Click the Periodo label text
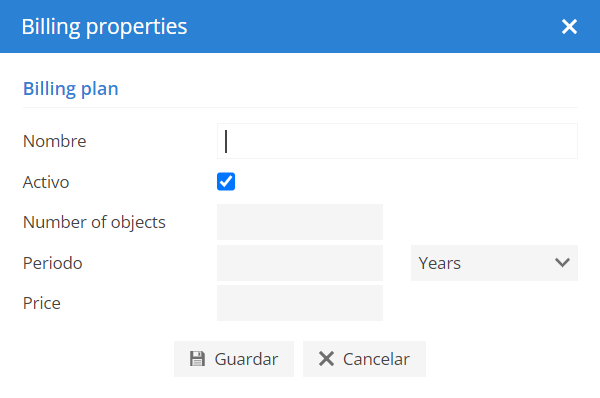Viewport: 600px width, 398px height. point(52,263)
